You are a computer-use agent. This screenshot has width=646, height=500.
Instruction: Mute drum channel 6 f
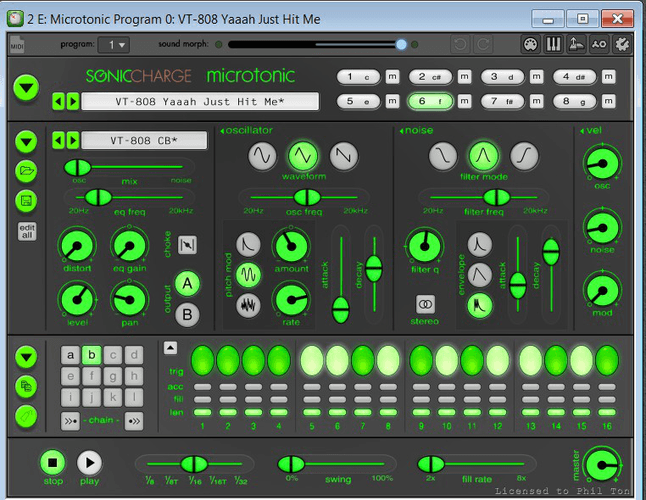pos(464,101)
